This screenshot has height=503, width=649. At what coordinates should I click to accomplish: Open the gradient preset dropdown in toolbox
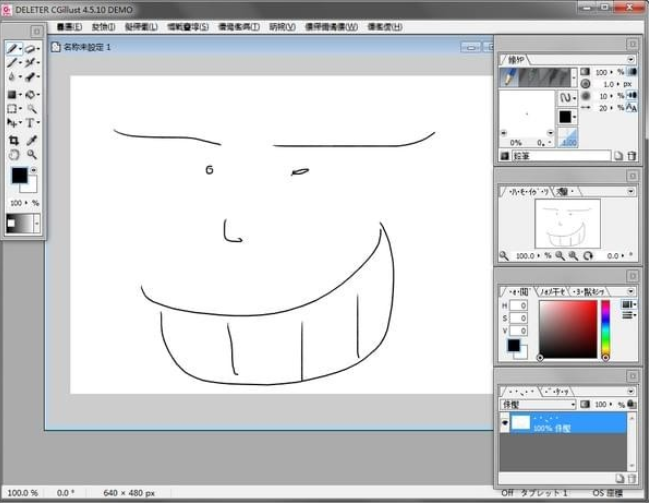38,225
